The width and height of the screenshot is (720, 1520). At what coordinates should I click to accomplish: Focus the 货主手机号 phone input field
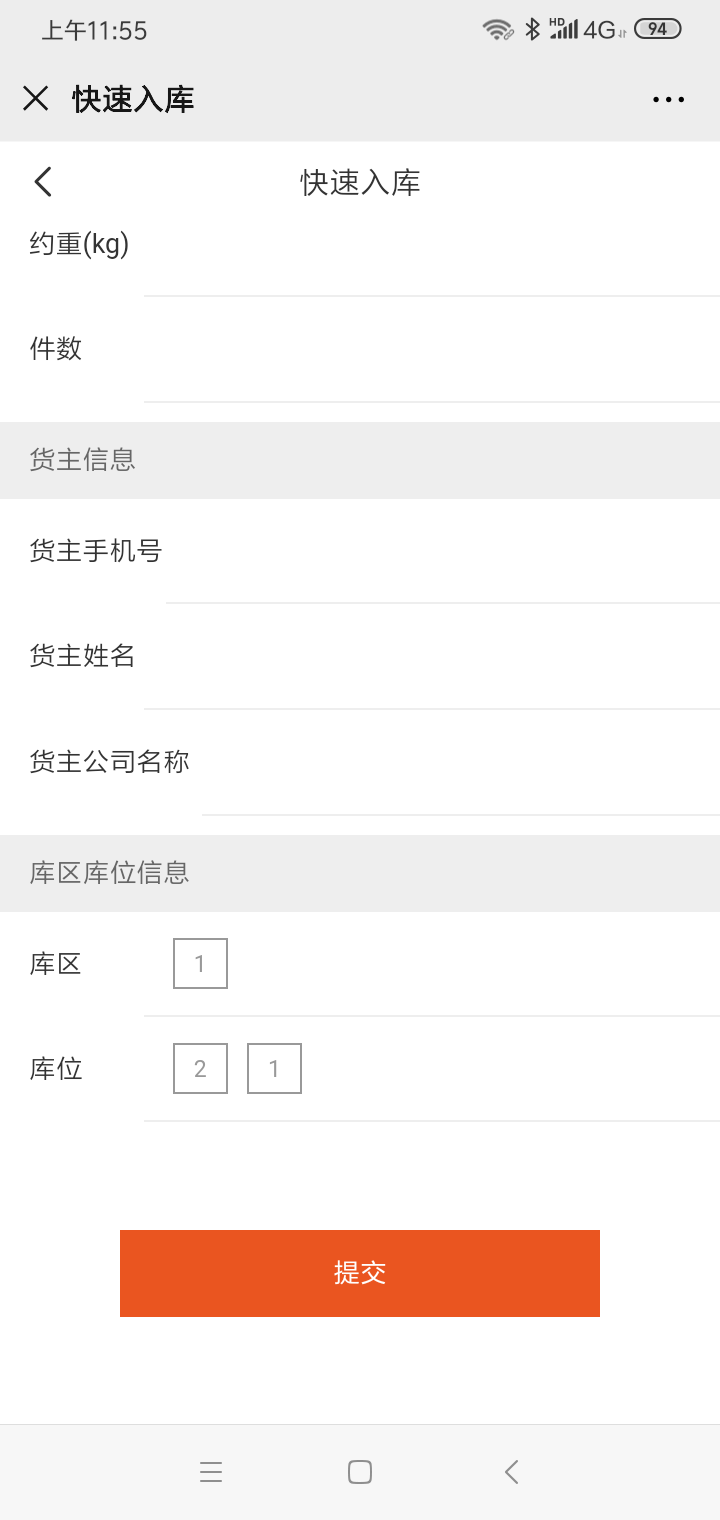pos(443,551)
